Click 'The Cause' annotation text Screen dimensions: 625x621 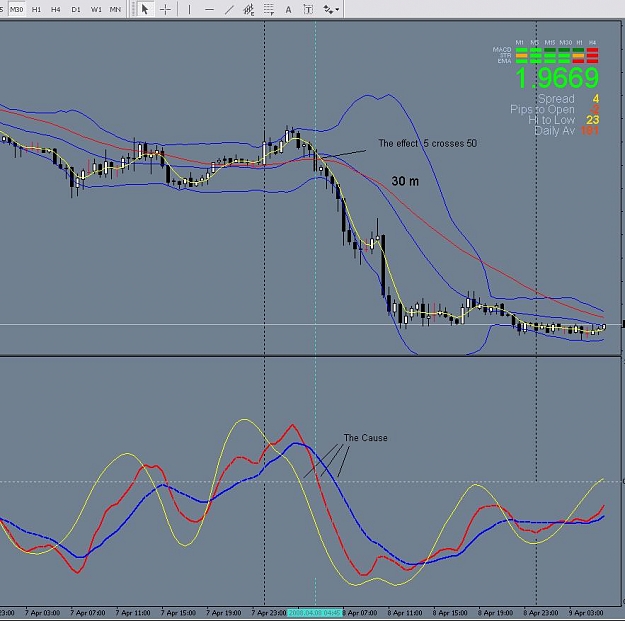click(366, 438)
